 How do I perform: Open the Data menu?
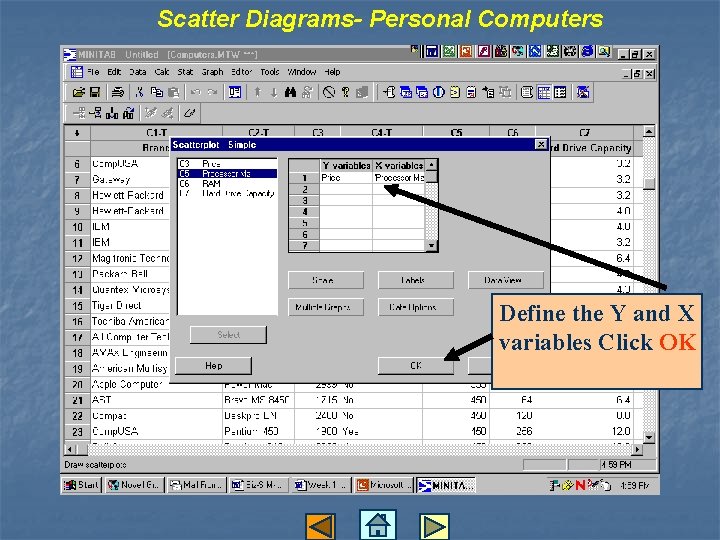click(x=137, y=72)
